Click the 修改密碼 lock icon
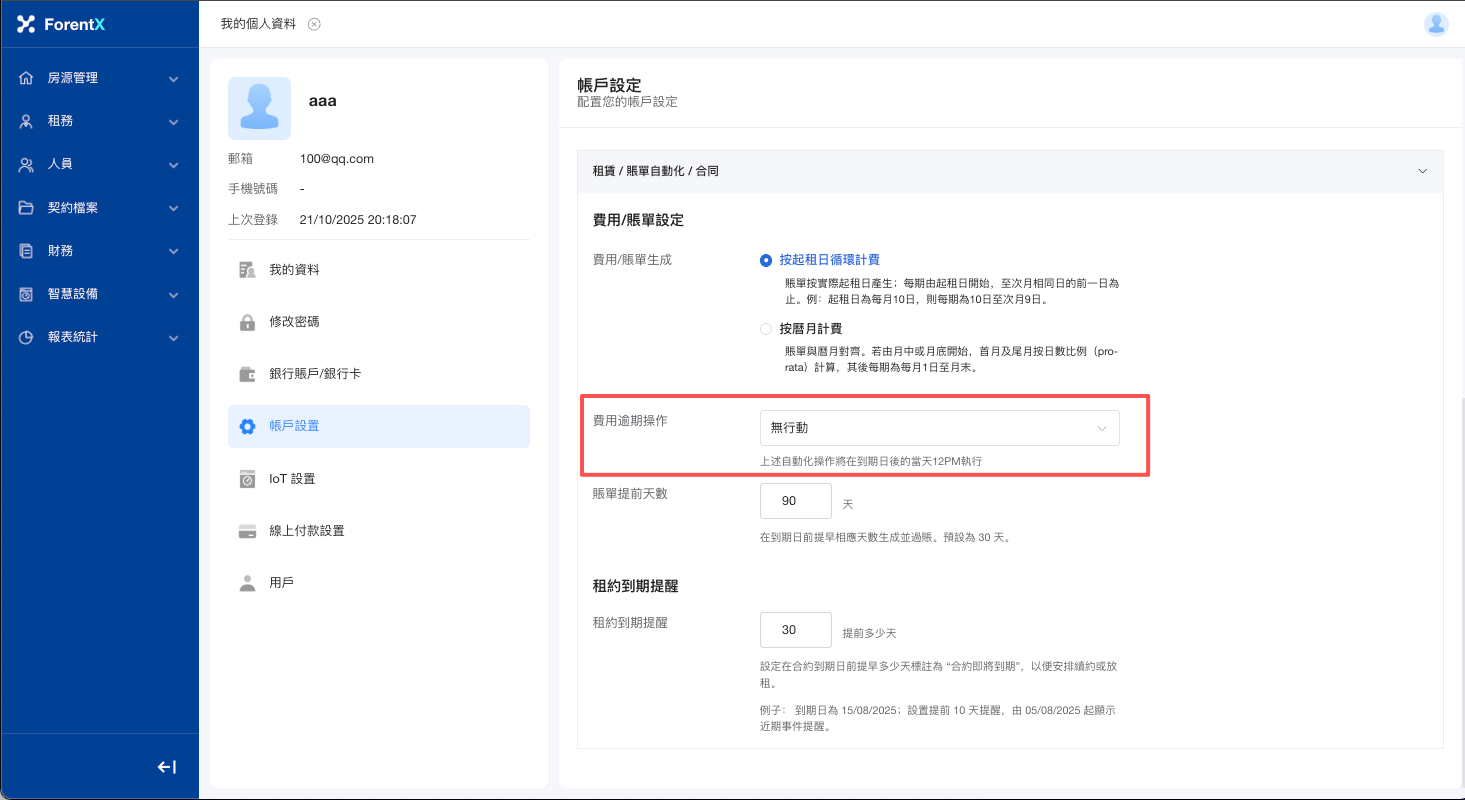 pos(247,322)
